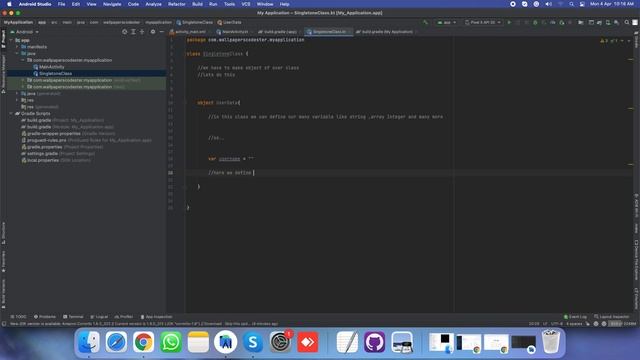The height and width of the screenshot is (360, 640).
Task: Switch to activity_main.xml editor tab
Action: (188, 32)
